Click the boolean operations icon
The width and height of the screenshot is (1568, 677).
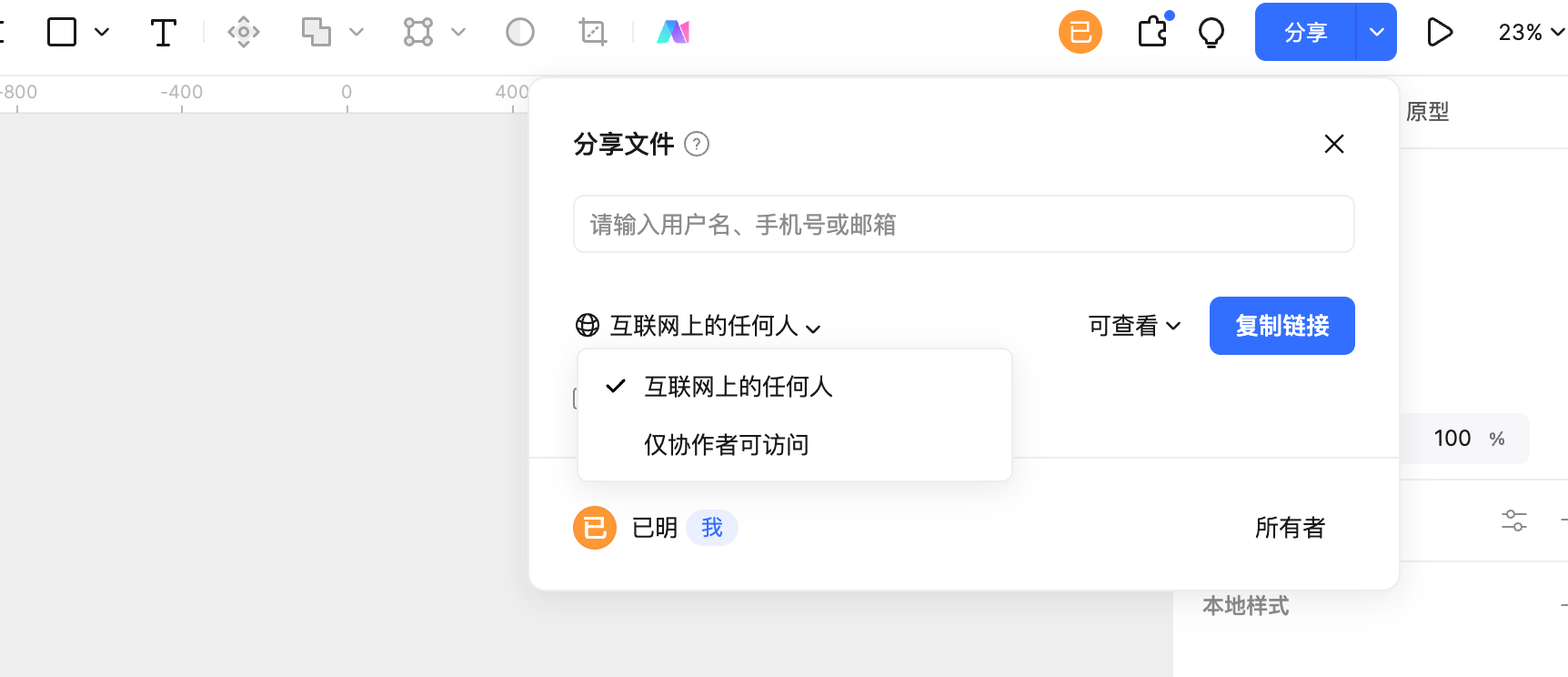coord(317,32)
